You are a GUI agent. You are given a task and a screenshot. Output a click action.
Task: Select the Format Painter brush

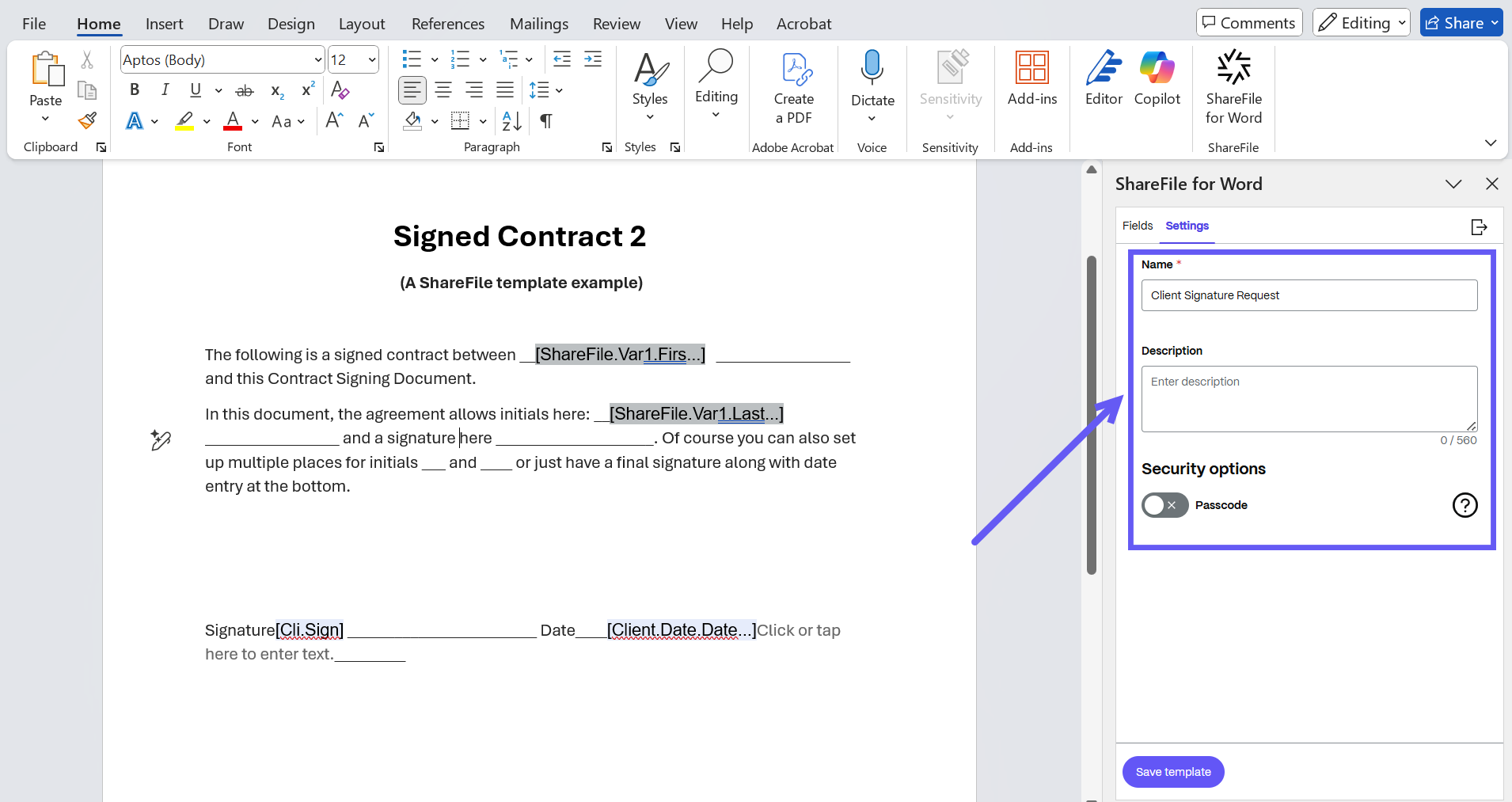pyautogui.click(x=87, y=121)
